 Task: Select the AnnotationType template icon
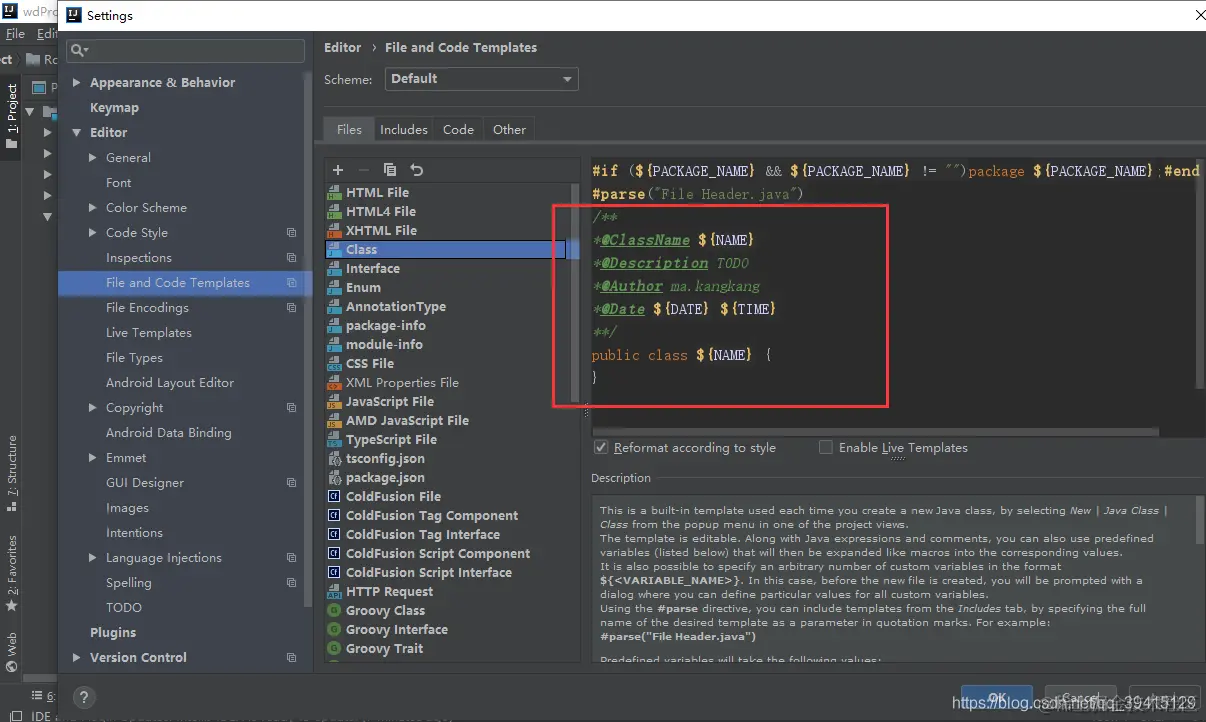[334, 307]
